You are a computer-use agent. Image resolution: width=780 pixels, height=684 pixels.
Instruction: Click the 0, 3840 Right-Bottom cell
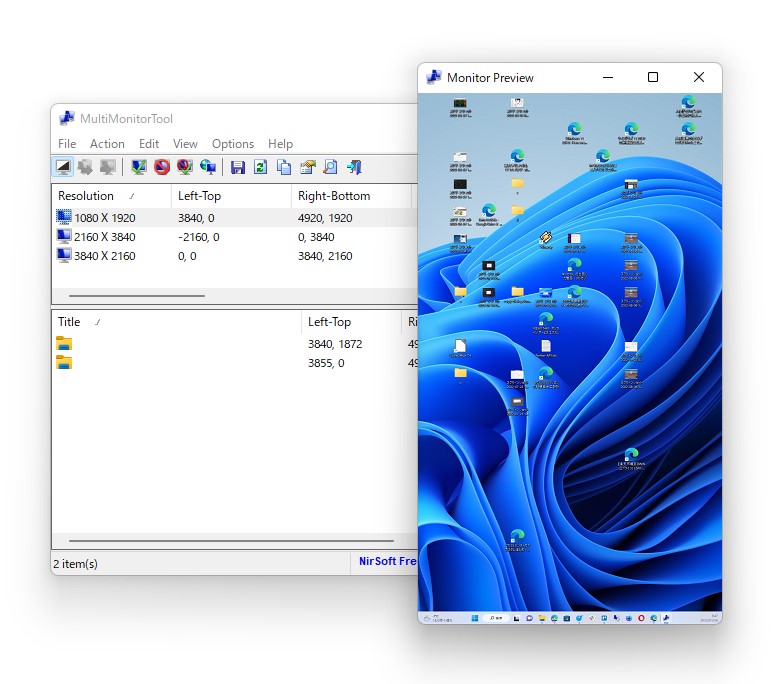pyautogui.click(x=316, y=237)
